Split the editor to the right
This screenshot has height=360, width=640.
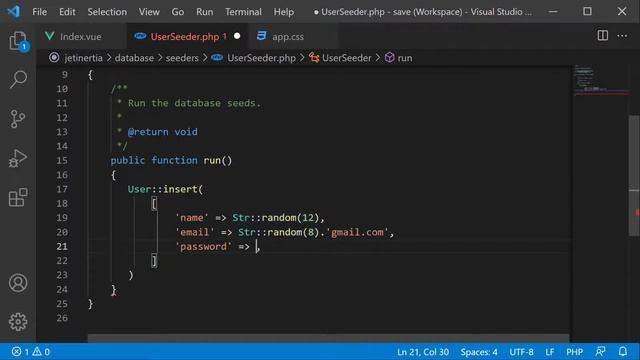[x=602, y=36]
